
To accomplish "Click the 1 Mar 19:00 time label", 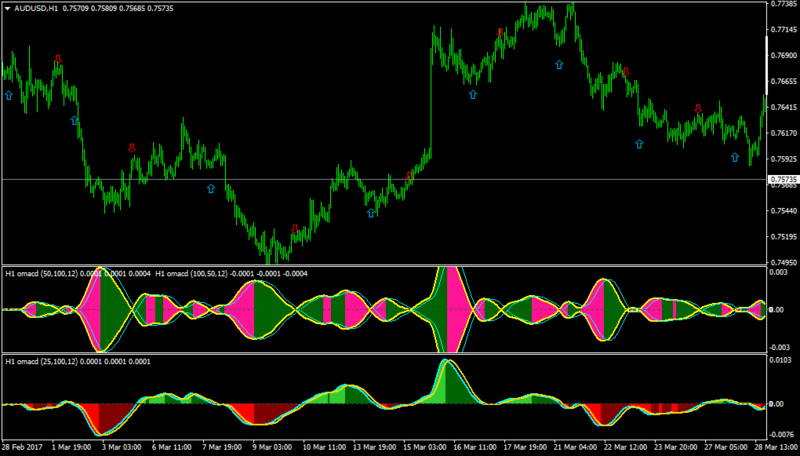I will click(71, 447).
